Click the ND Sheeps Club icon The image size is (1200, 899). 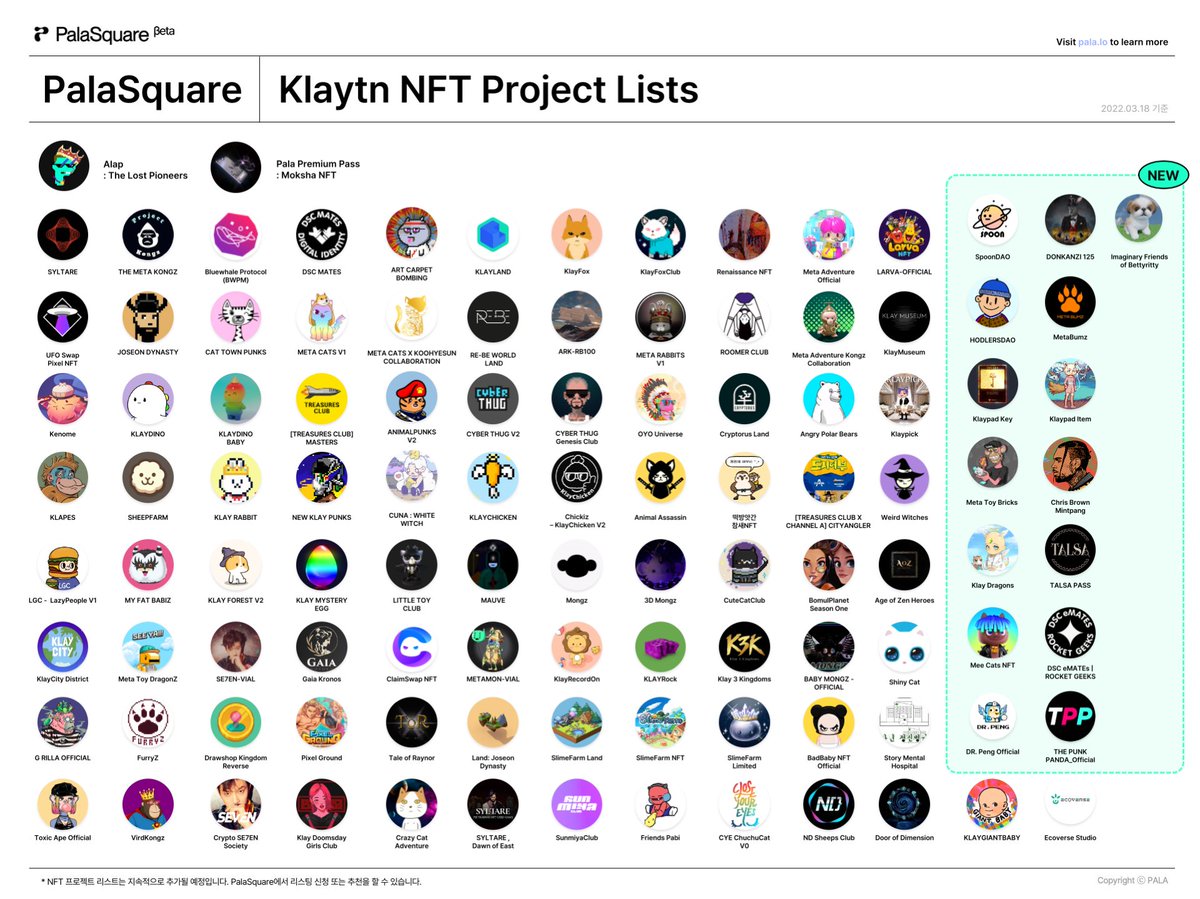click(829, 804)
